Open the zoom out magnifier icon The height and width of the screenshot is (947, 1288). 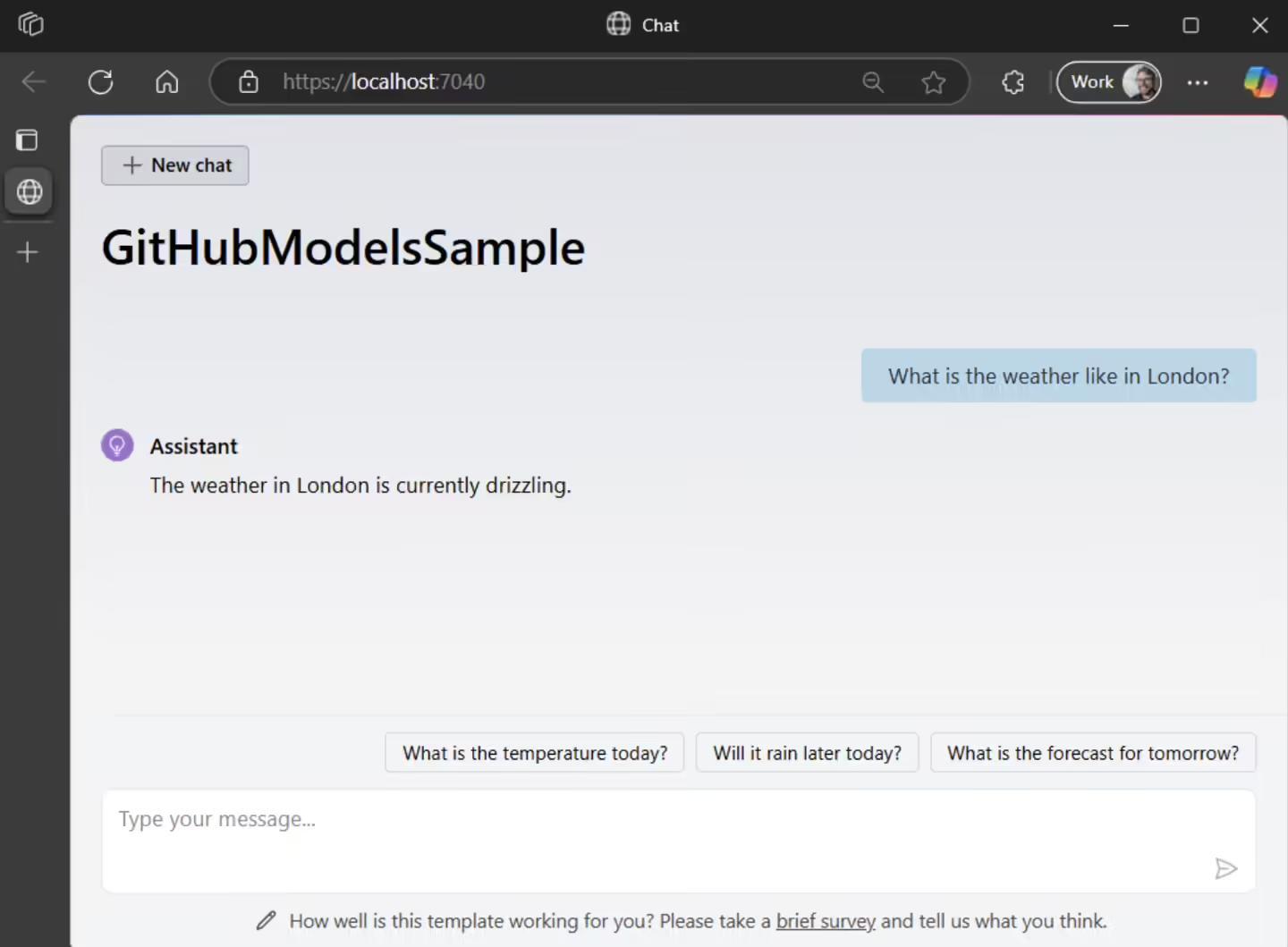click(873, 82)
